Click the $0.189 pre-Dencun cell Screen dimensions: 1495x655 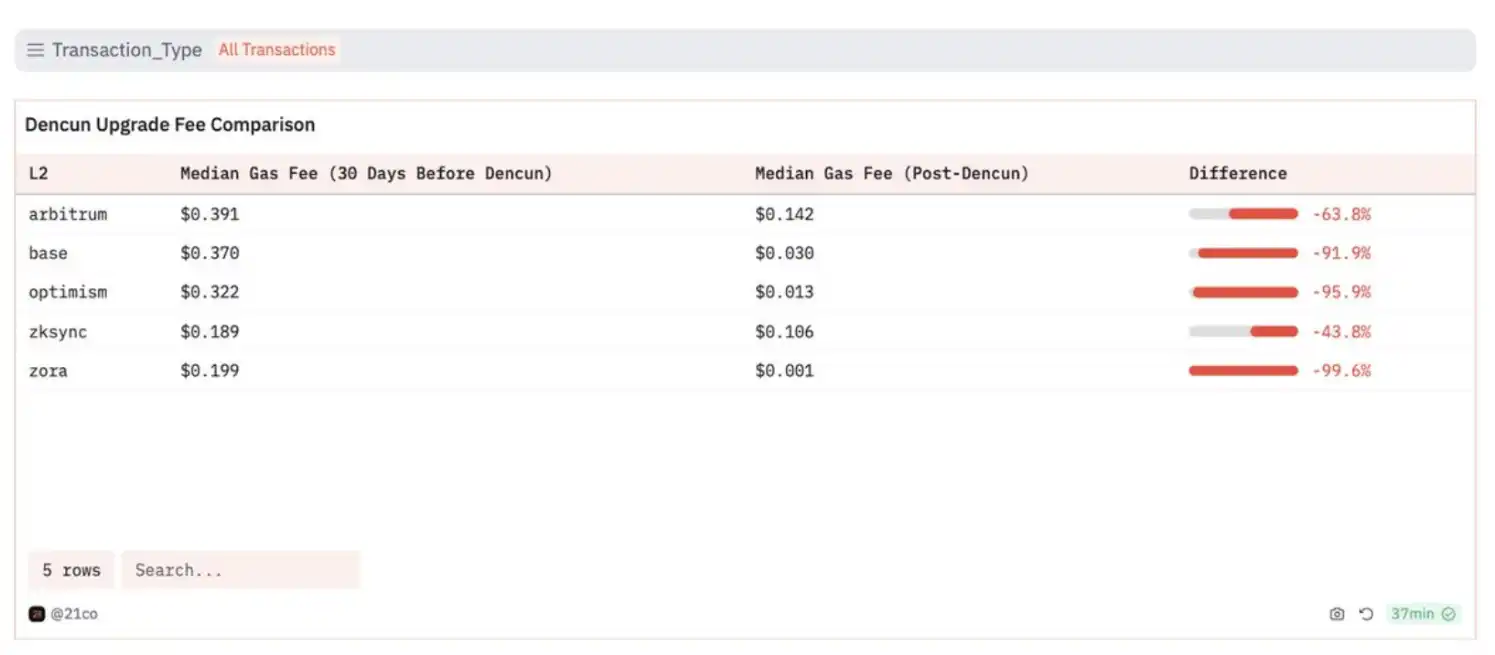point(210,332)
